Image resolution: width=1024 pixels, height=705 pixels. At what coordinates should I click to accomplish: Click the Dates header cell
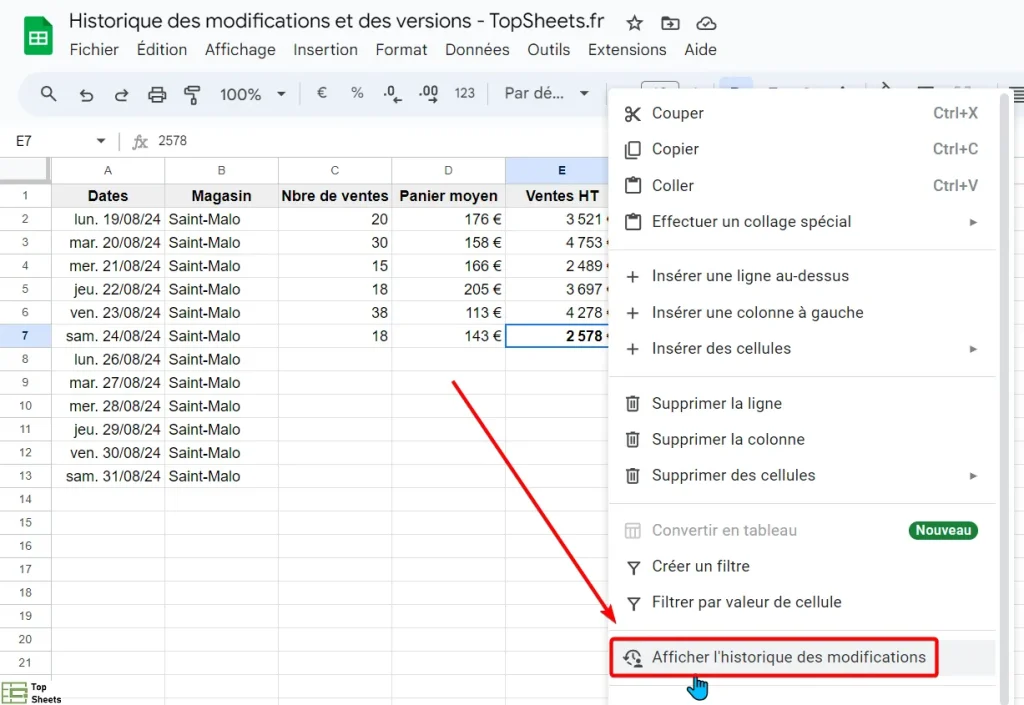coord(108,196)
